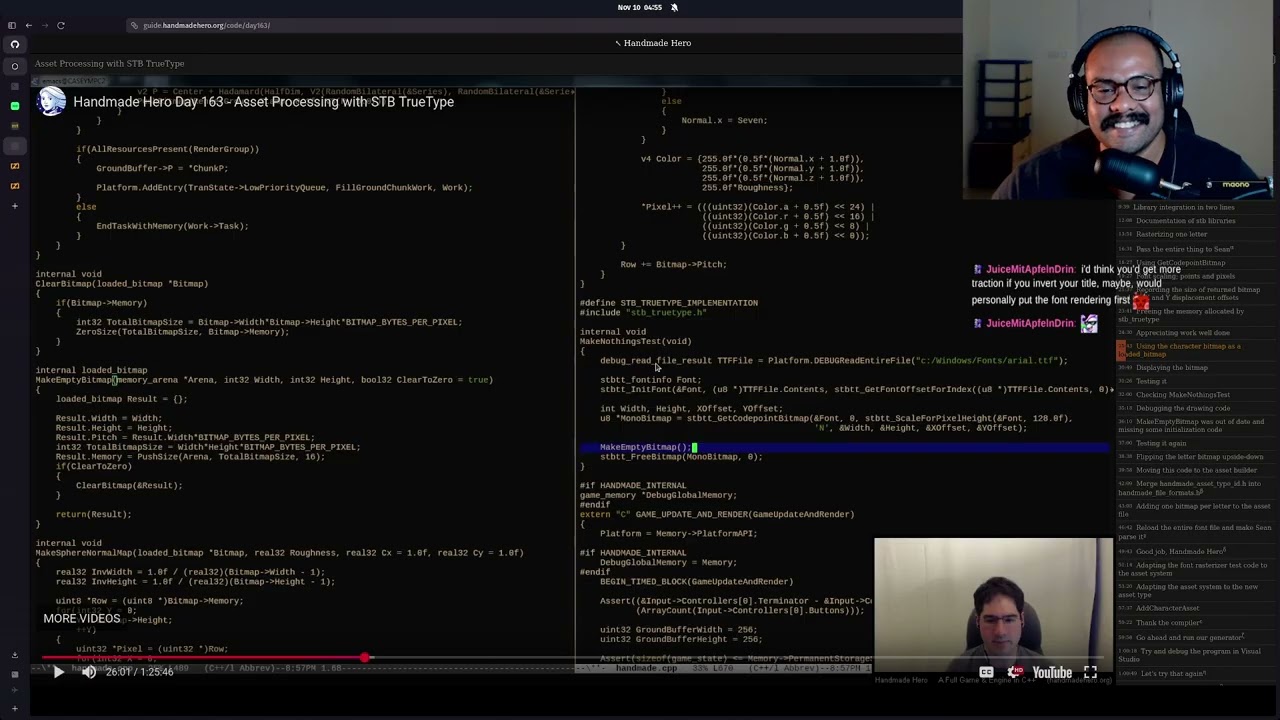Click the download icon in the bottom-left sidebar

pyautogui.click(x=14, y=655)
